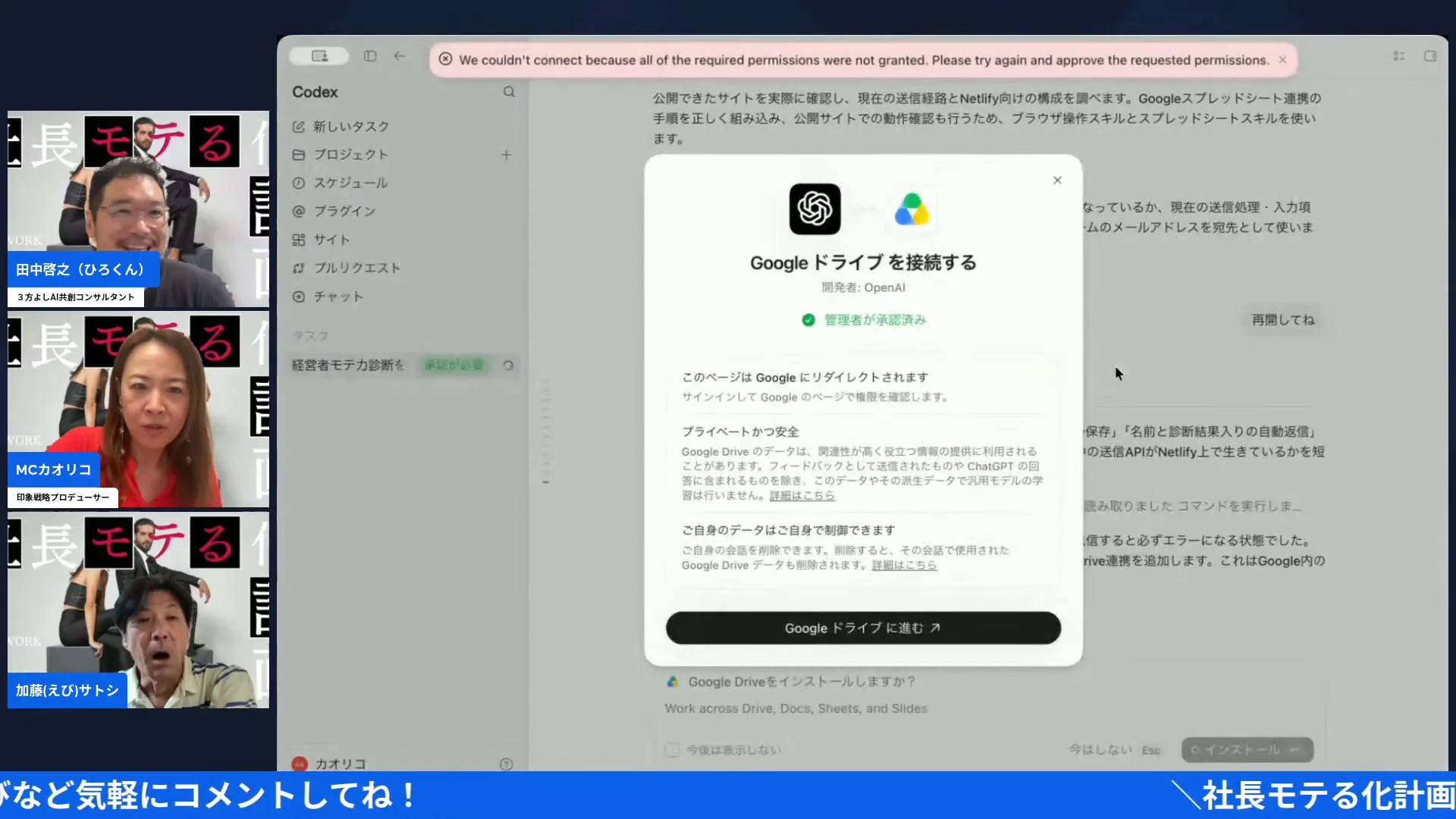
Task: Click 今はしない to skip install
Action: click(1100, 750)
